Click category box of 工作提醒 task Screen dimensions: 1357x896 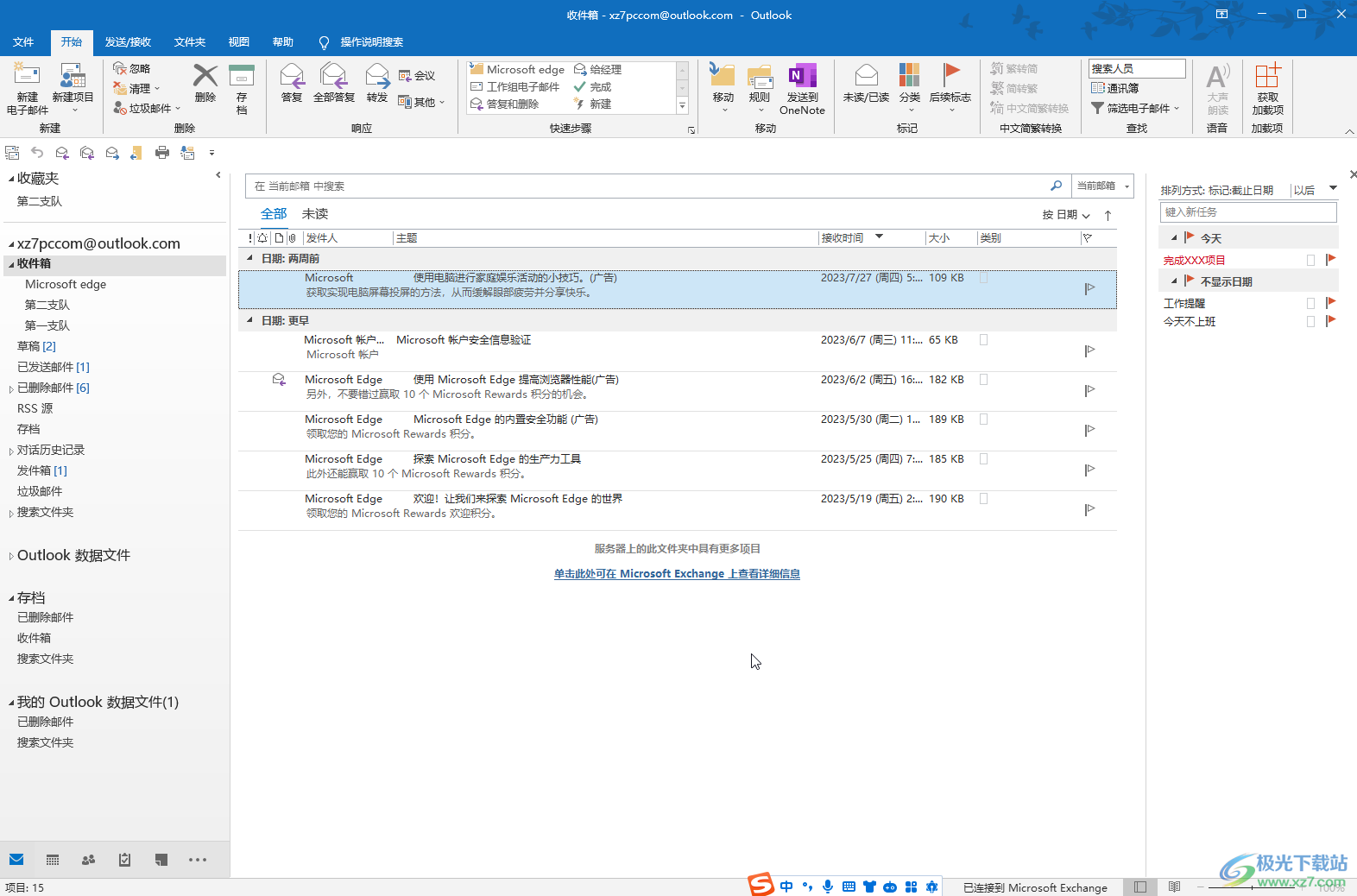[x=1310, y=303]
